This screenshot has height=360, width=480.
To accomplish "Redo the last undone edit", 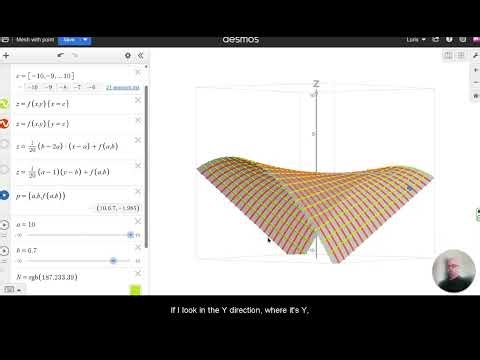I will [x=75, y=55].
